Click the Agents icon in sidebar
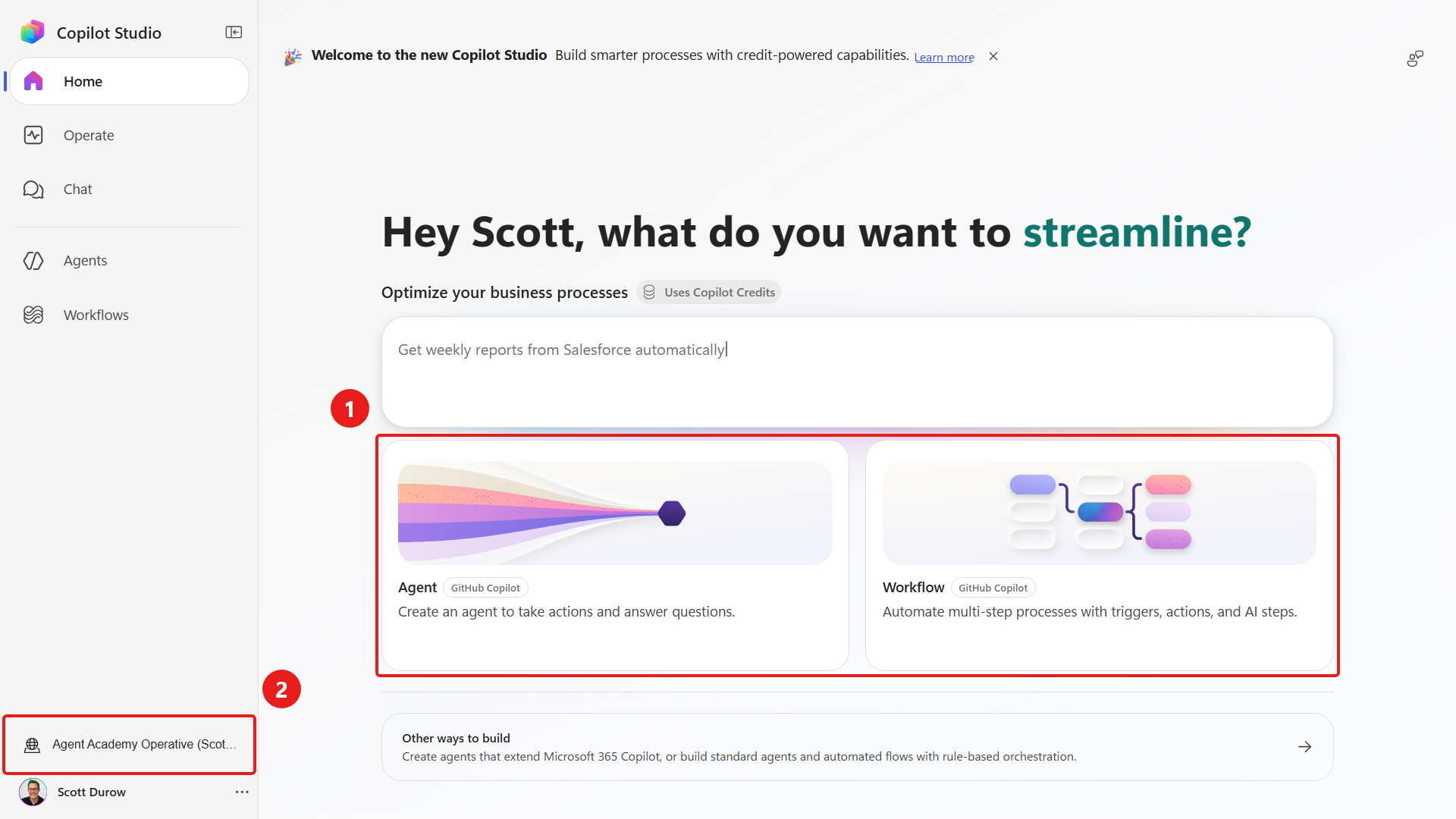The height and width of the screenshot is (819, 1456). pyautogui.click(x=33, y=260)
